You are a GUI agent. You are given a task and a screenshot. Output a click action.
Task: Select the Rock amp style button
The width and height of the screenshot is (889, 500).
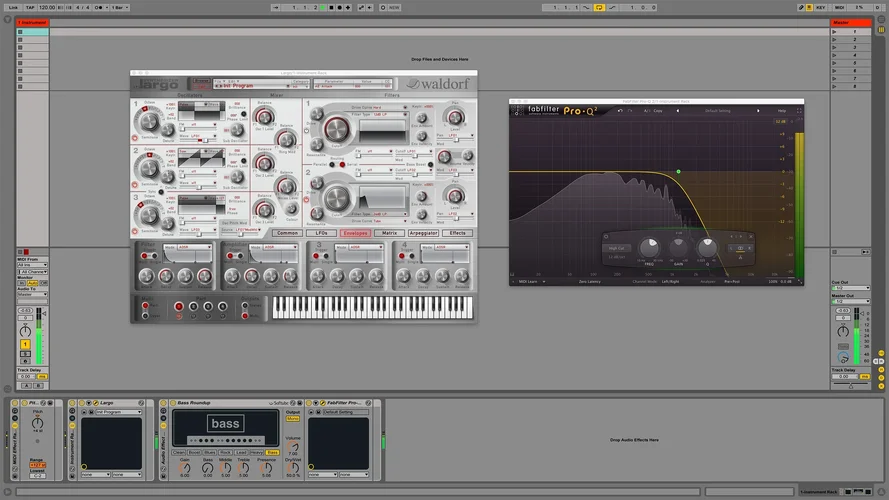click(x=225, y=452)
